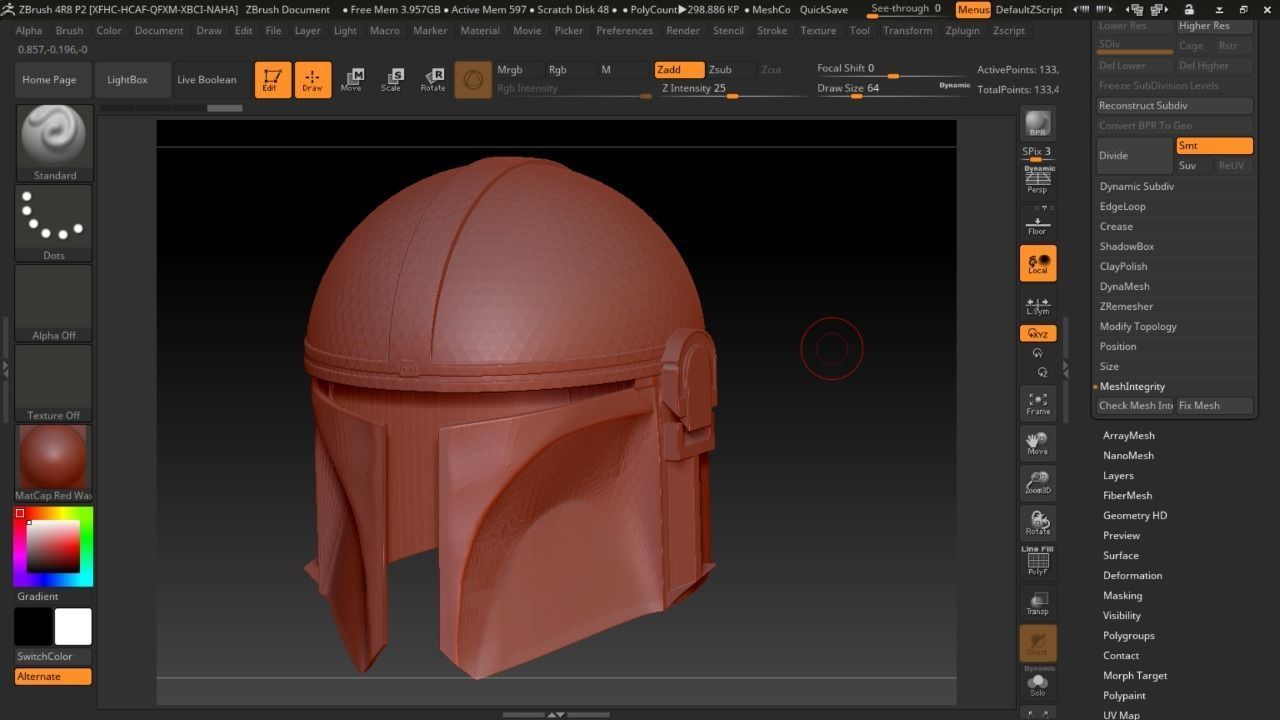Select the Scale transform tool

(x=391, y=80)
